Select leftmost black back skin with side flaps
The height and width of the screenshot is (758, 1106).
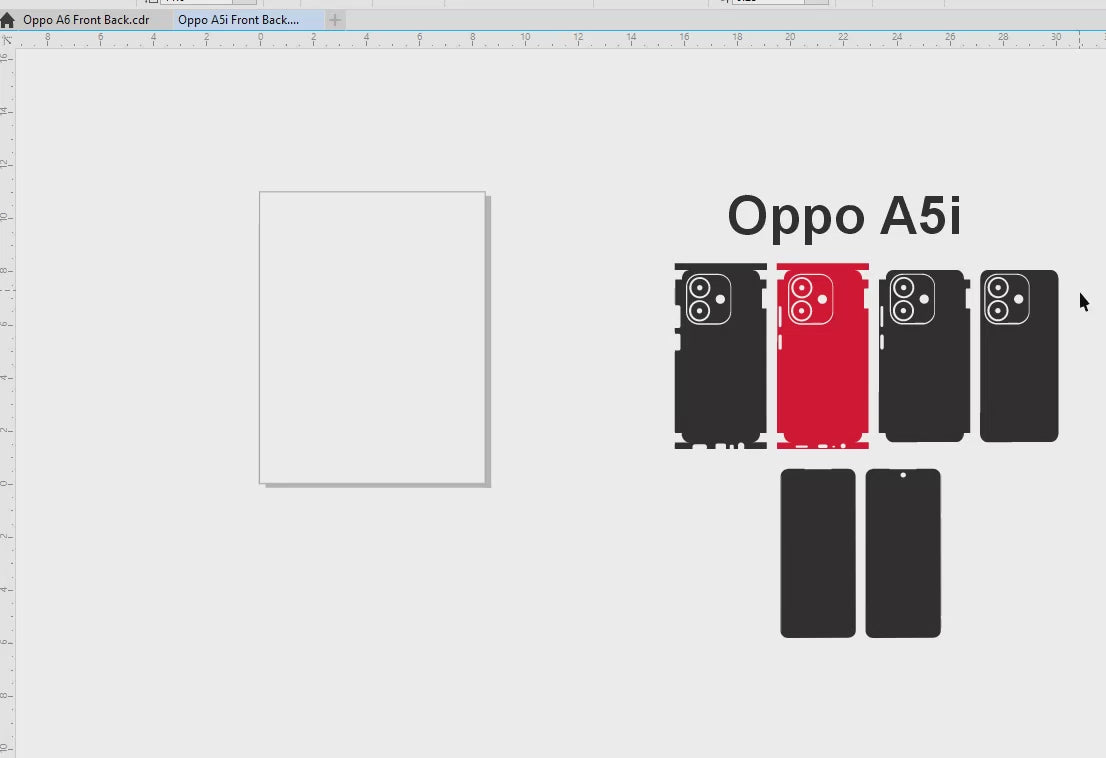coord(720,380)
